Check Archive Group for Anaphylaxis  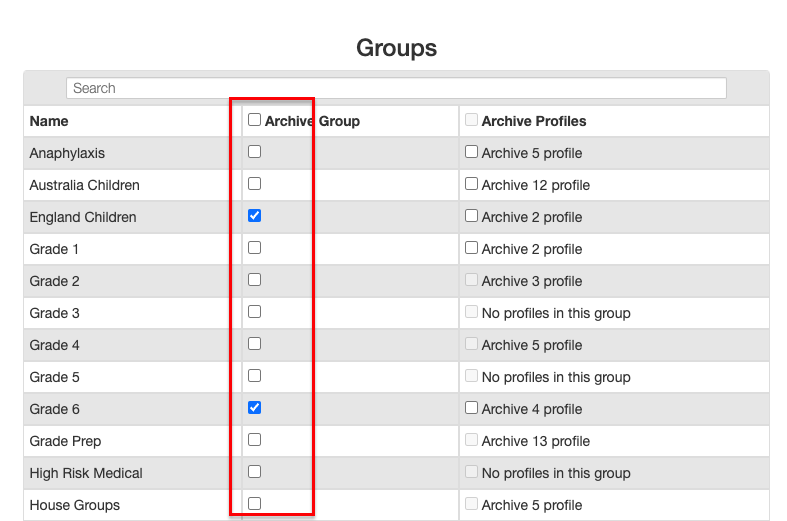click(x=255, y=152)
